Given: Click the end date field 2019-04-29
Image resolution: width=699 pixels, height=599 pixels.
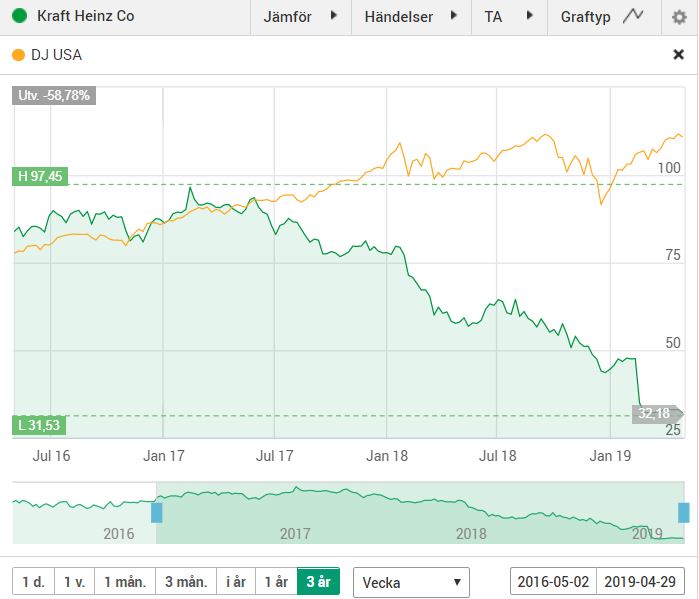Looking at the screenshot, I should [x=640, y=582].
